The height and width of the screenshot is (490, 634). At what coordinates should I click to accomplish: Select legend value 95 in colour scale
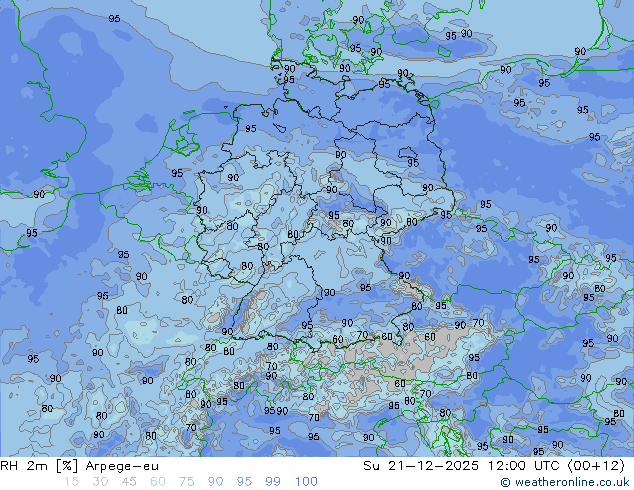click(x=244, y=482)
